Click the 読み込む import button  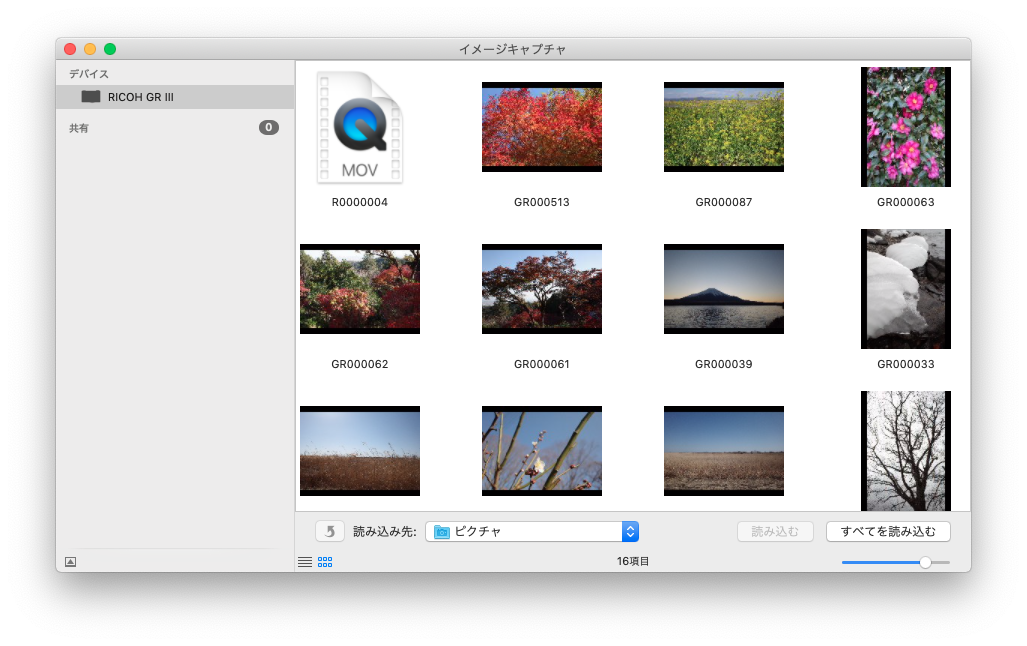point(775,531)
